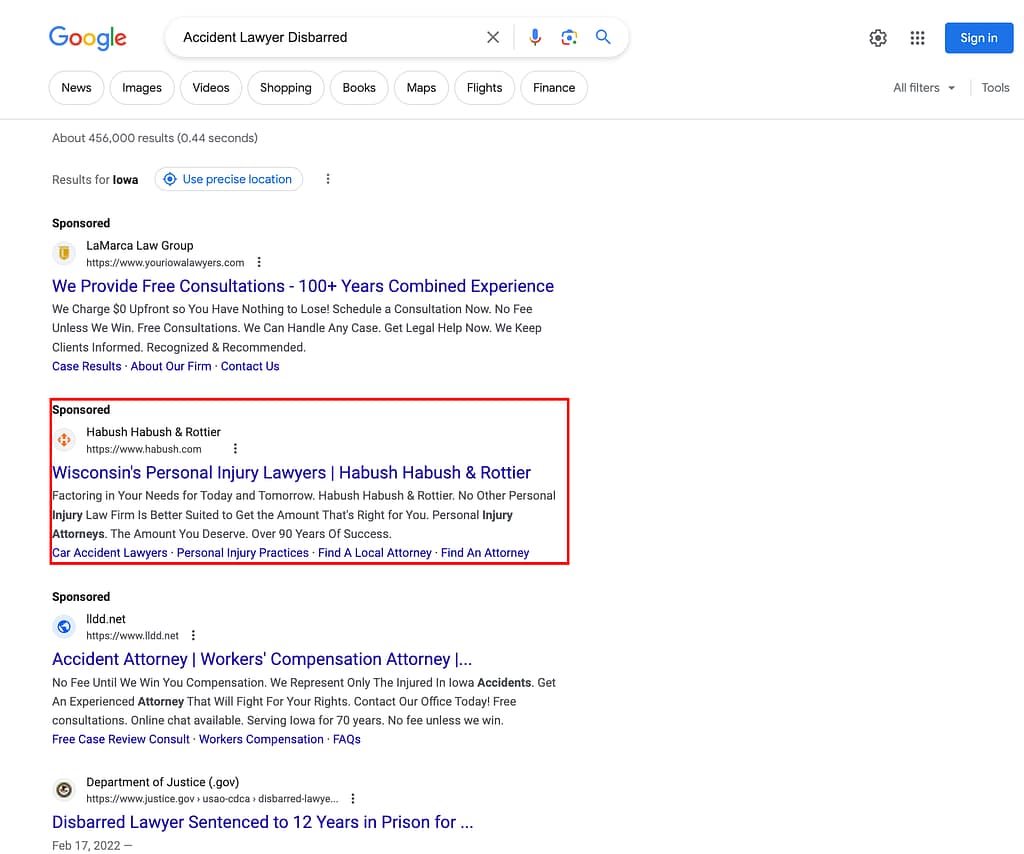Click the Google logo

[88, 38]
